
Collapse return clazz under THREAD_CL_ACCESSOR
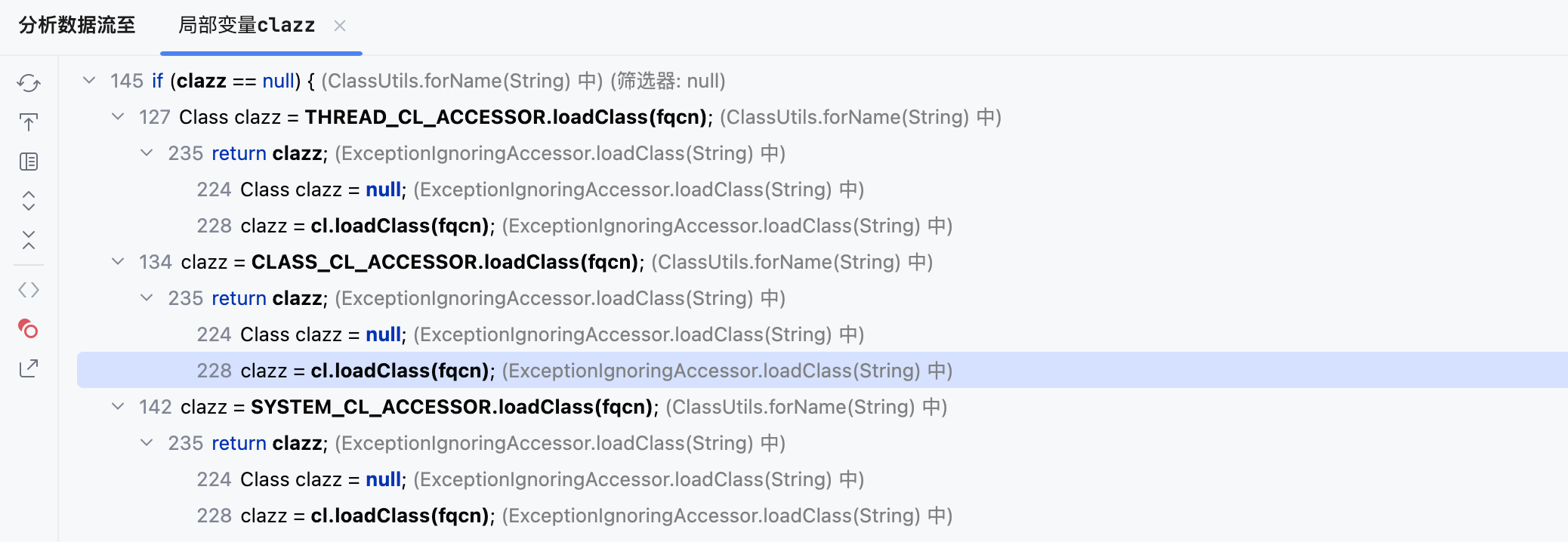147,152
